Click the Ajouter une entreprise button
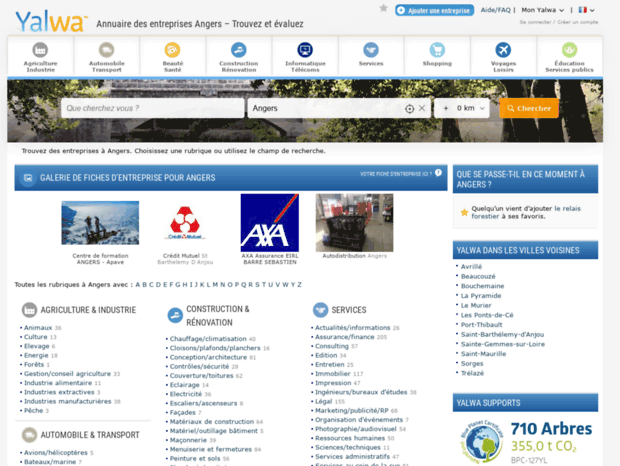 [434, 10]
